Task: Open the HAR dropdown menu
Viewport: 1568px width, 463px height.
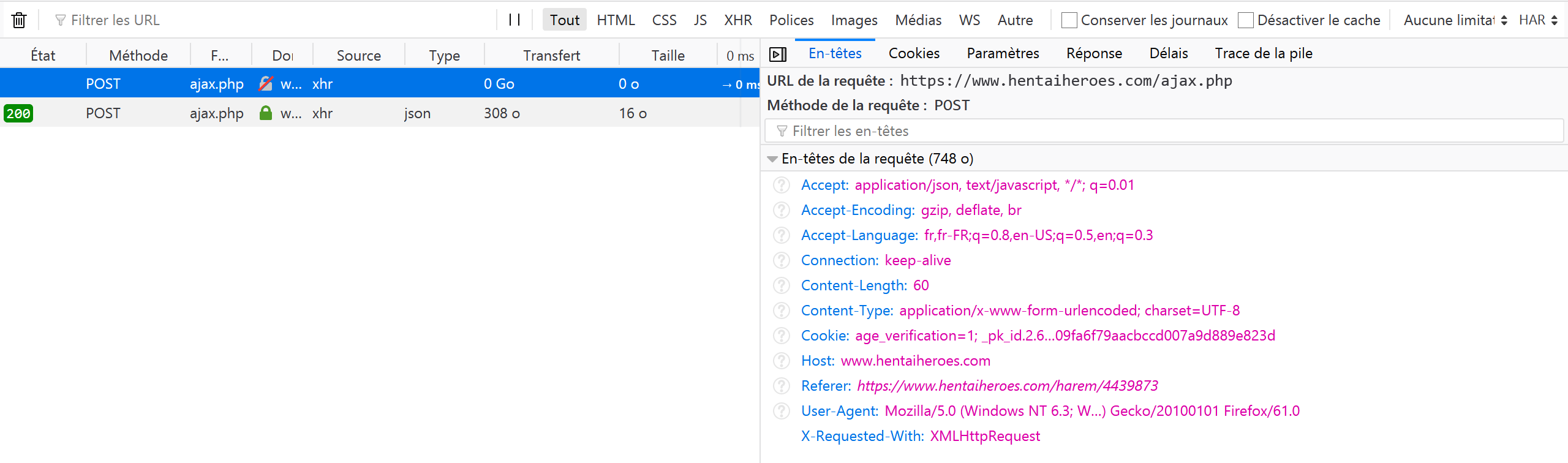Action: [1538, 20]
